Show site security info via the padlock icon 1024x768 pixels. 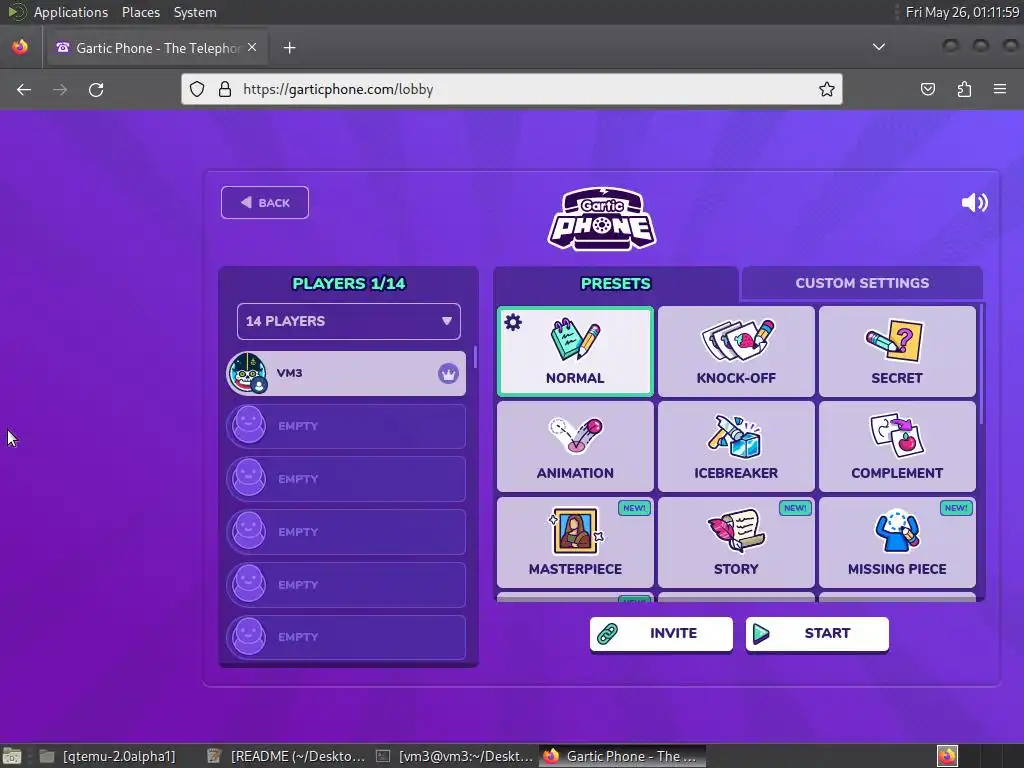click(x=225, y=89)
